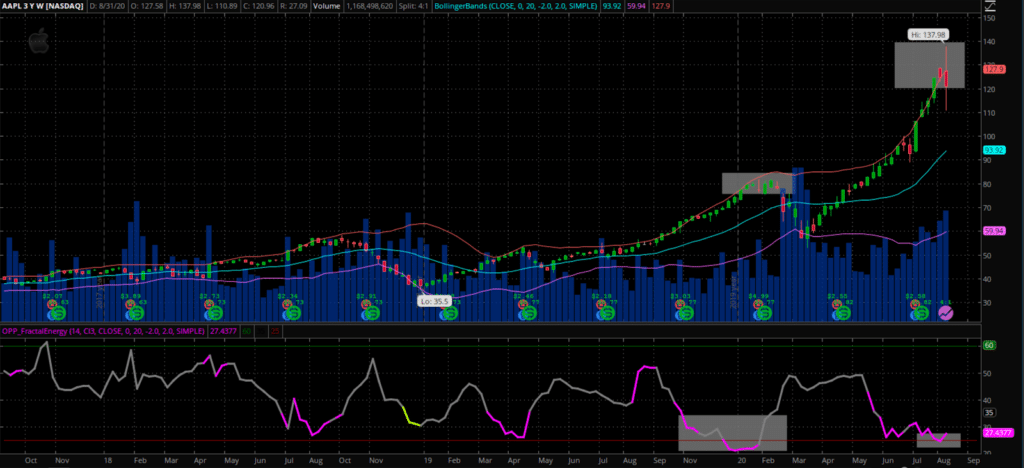Click the red 127.9 price axis tag

coord(993,69)
